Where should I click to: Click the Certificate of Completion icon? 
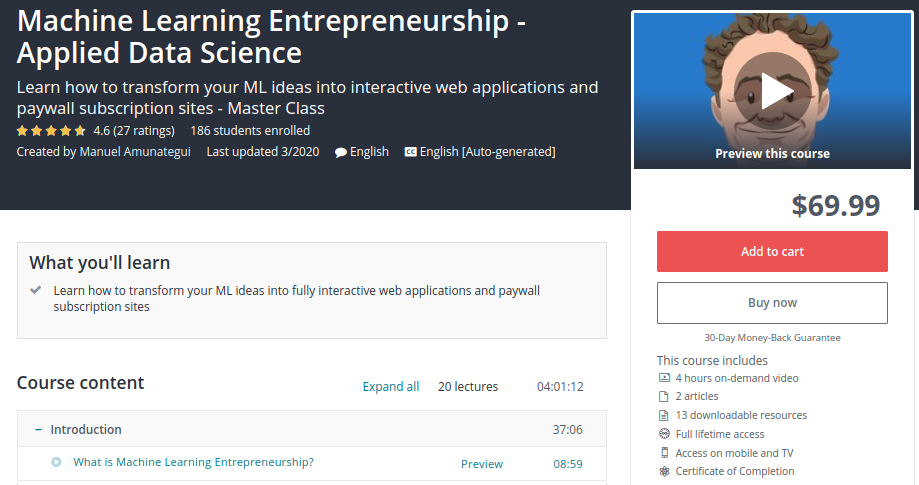point(664,471)
